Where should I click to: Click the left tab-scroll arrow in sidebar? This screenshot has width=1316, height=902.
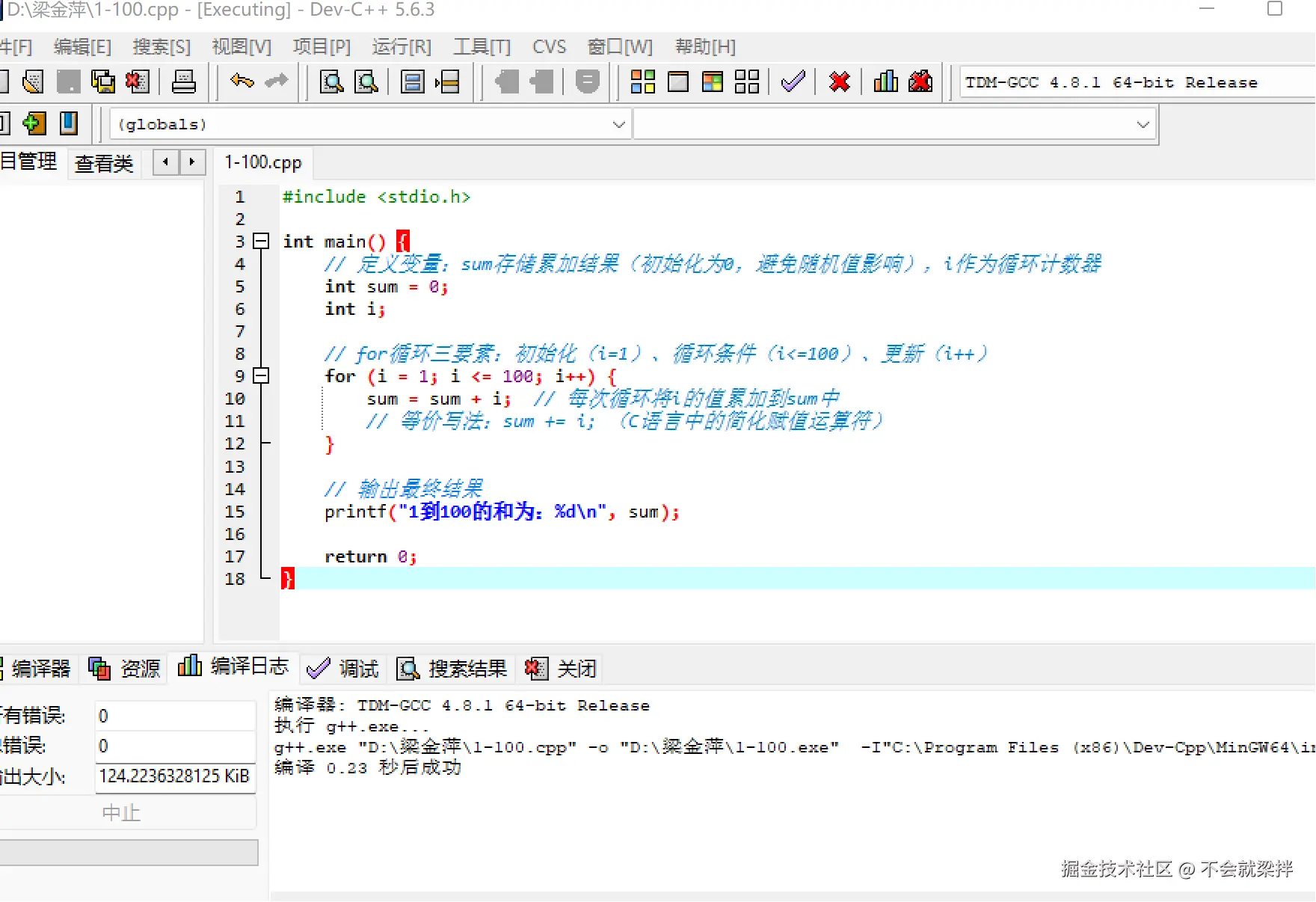[x=165, y=162]
